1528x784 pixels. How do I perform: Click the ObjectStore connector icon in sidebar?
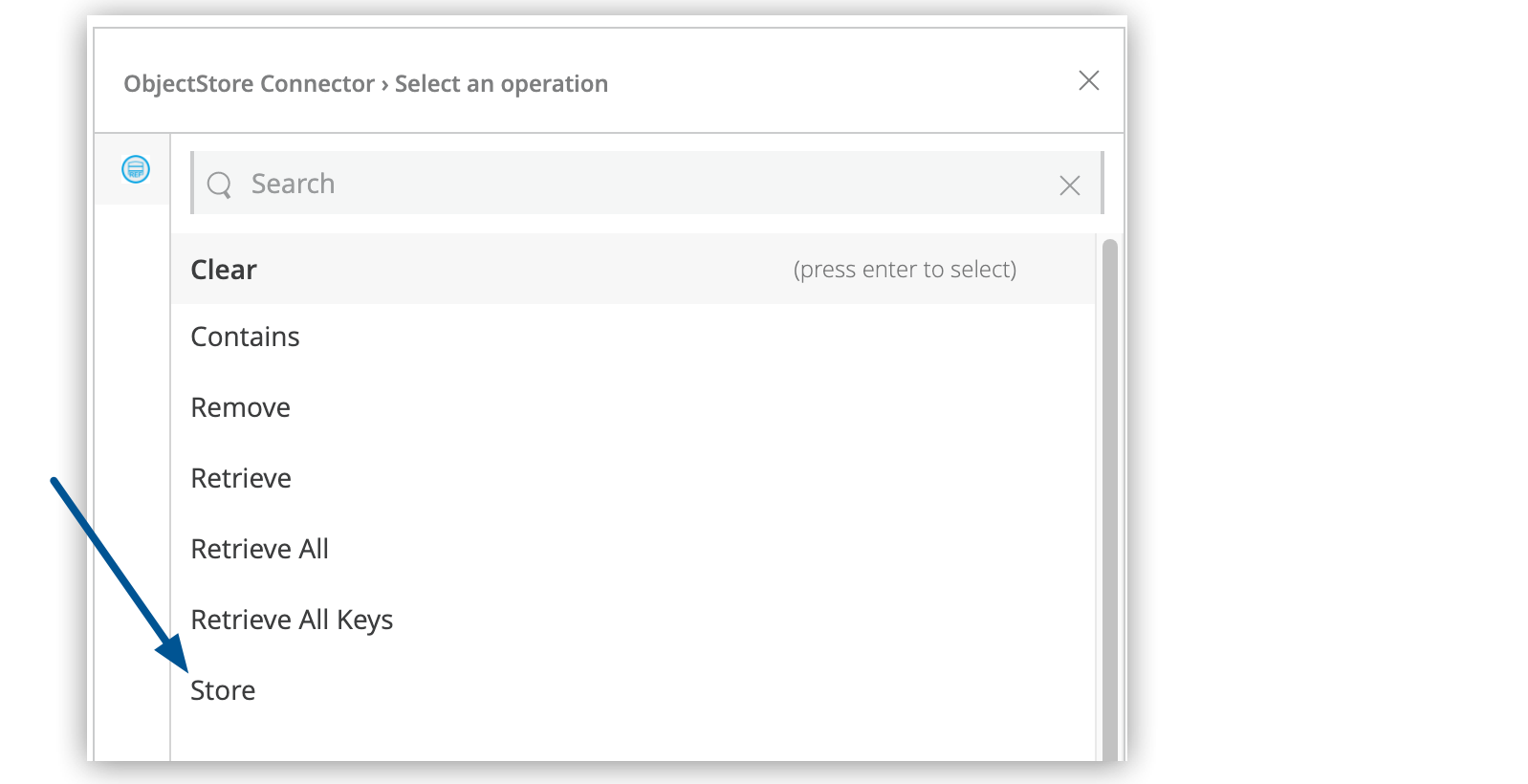[x=136, y=169]
